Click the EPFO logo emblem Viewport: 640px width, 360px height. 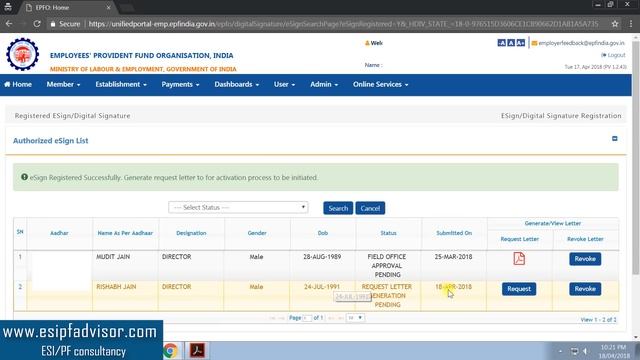[x=22, y=54]
